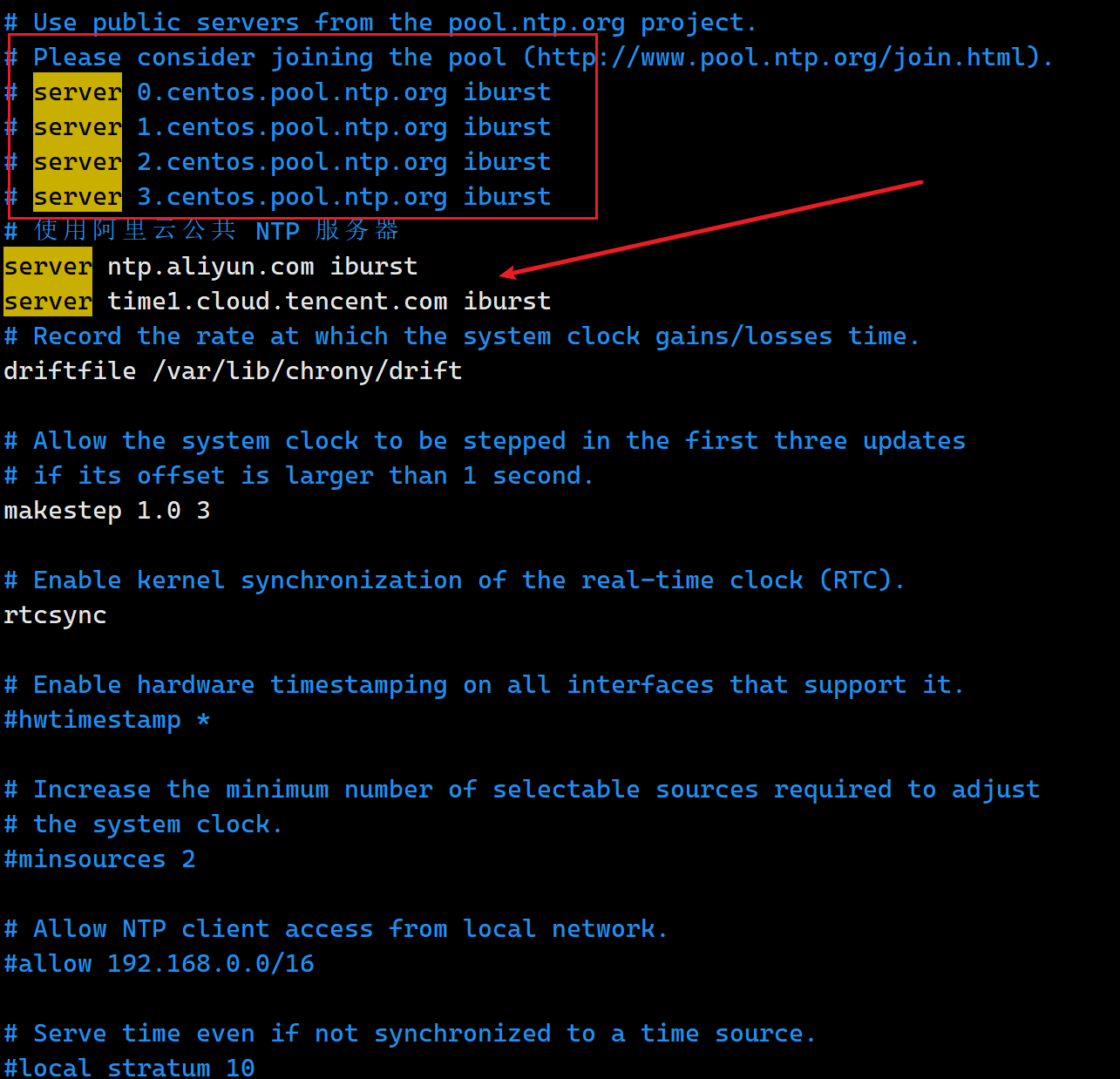The height and width of the screenshot is (1079, 1120).
Task: Place cursor on the rtcsync directive
Action: 55,615
